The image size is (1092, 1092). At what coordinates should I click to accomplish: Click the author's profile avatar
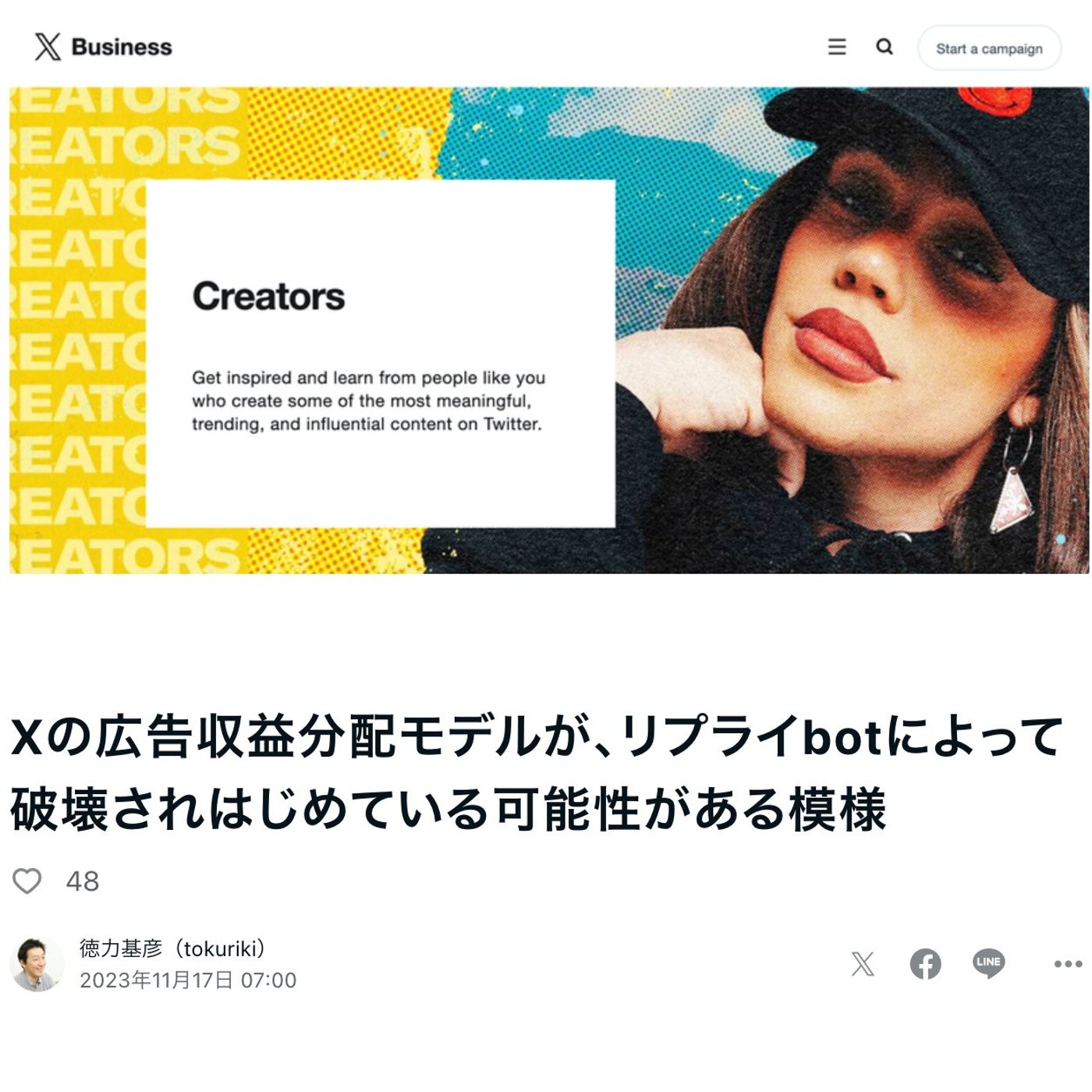click(37, 965)
